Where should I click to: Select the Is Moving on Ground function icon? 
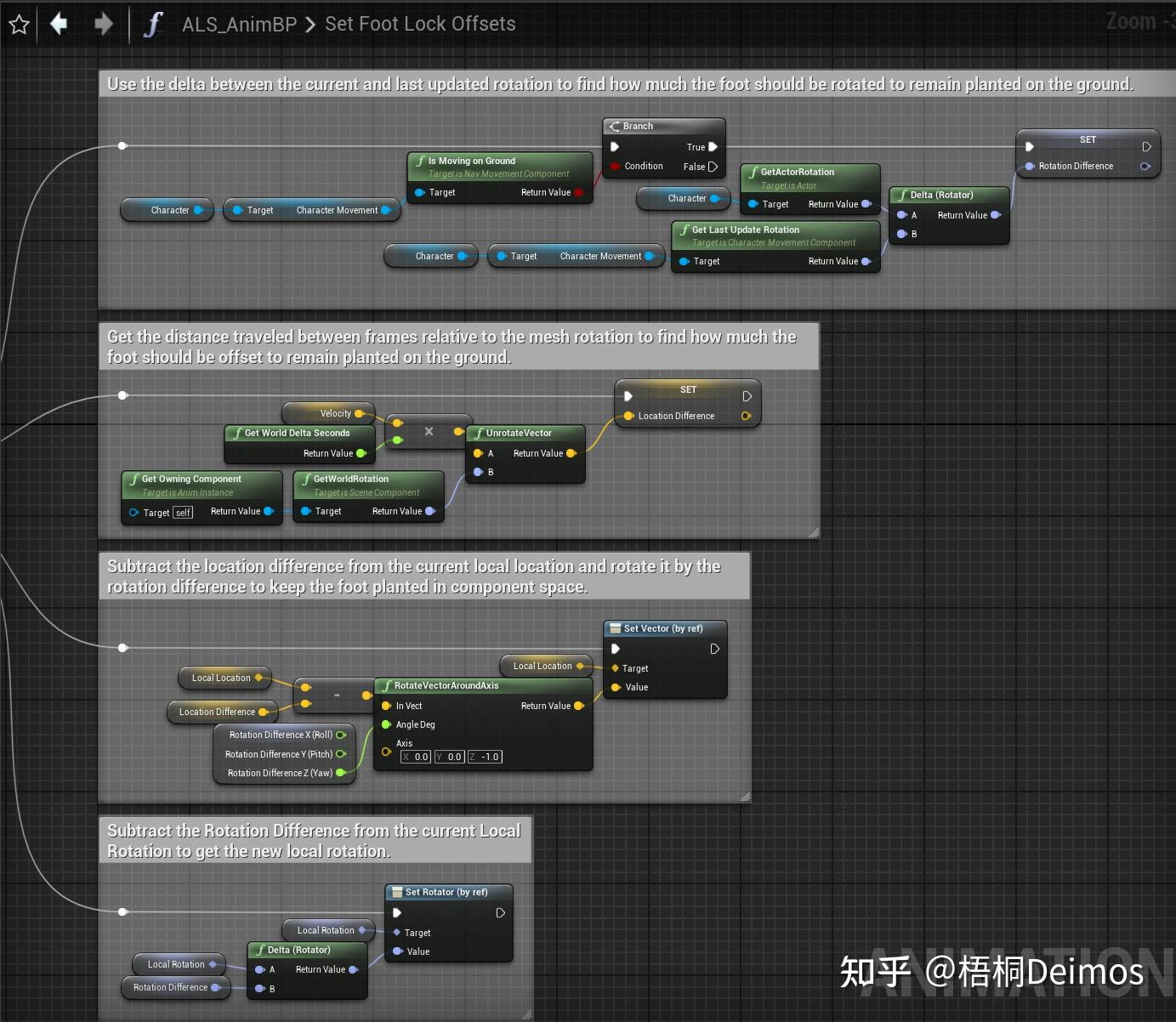click(x=419, y=160)
